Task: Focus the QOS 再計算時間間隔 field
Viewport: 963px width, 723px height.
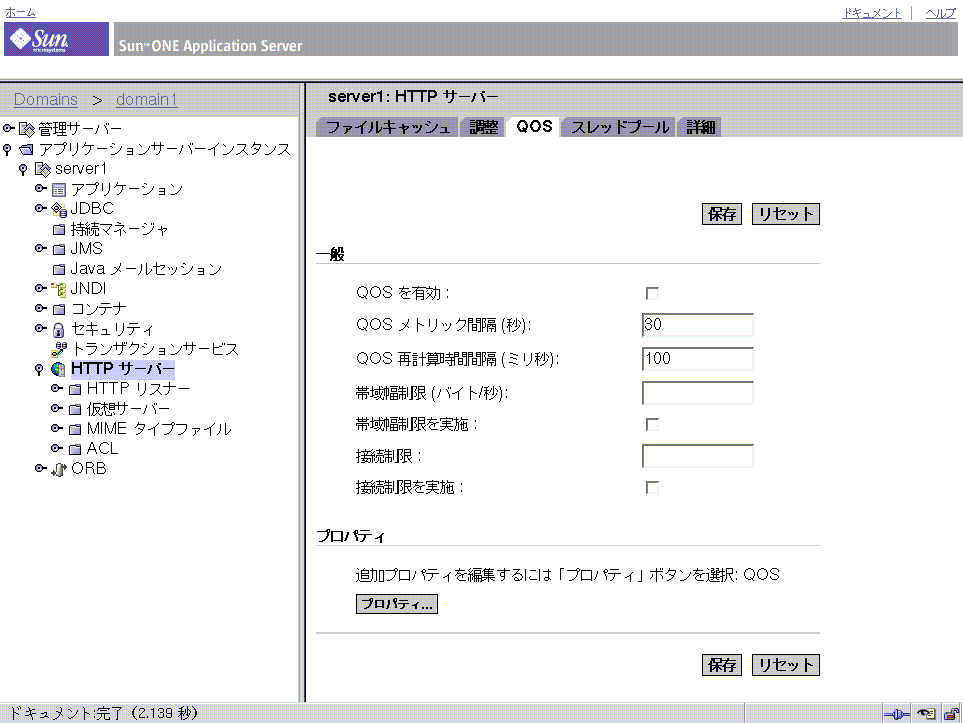Action: (698, 359)
